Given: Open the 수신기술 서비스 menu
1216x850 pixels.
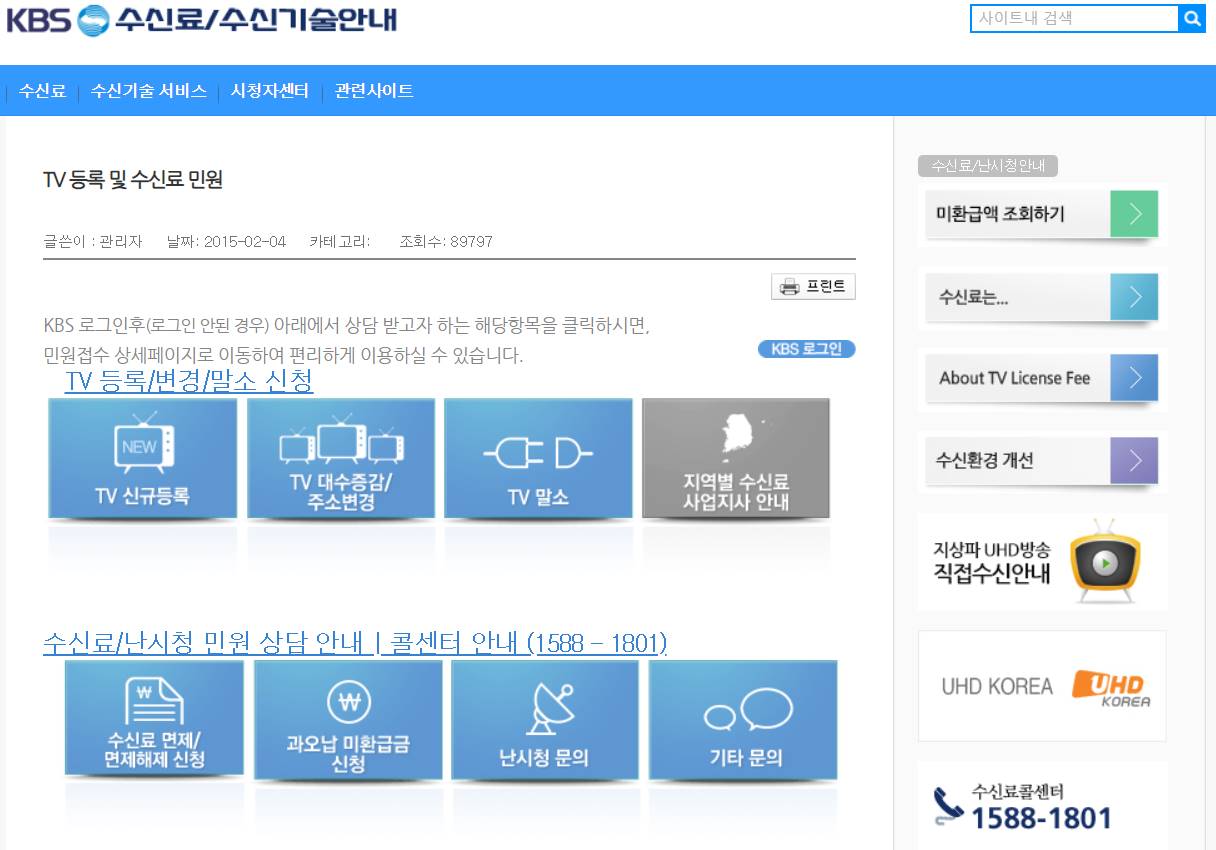Looking at the screenshot, I should click(x=148, y=91).
